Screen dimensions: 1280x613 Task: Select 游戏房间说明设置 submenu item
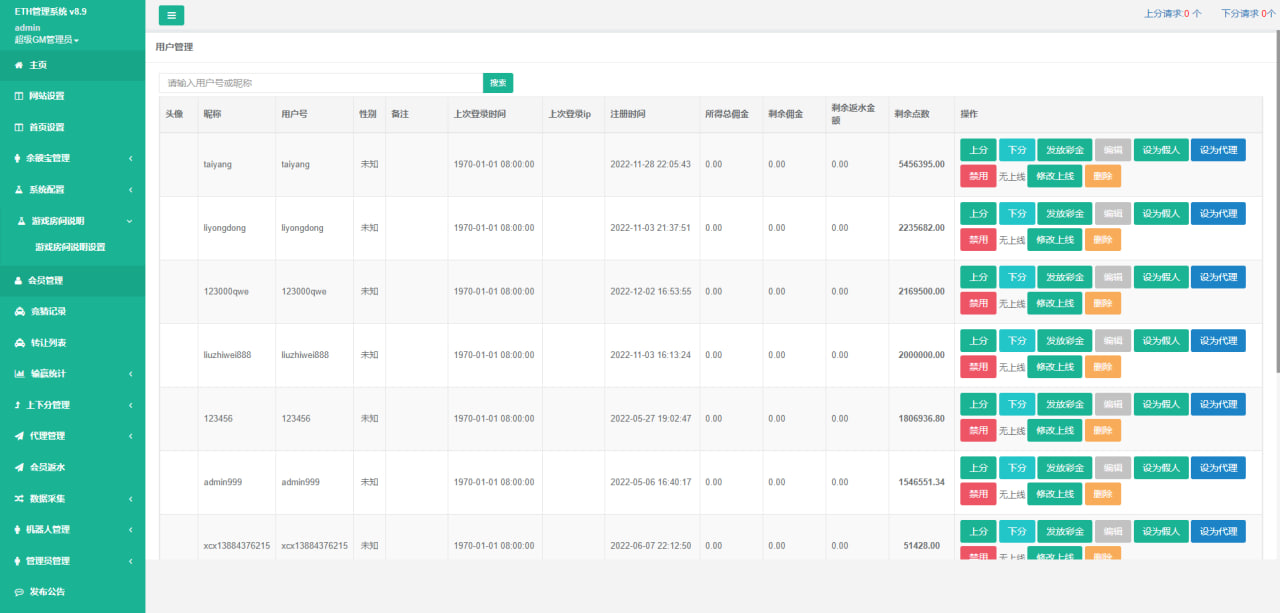(x=70, y=247)
